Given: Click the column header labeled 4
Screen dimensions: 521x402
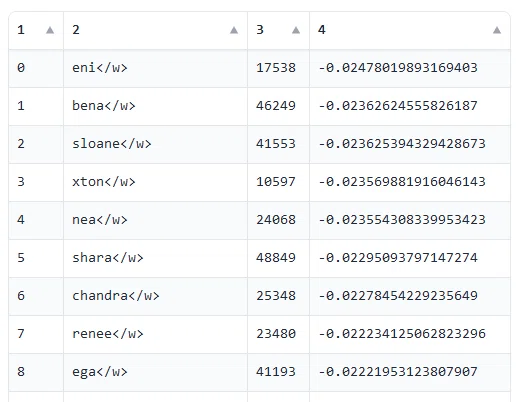Looking at the screenshot, I should (x=410, y=30).
